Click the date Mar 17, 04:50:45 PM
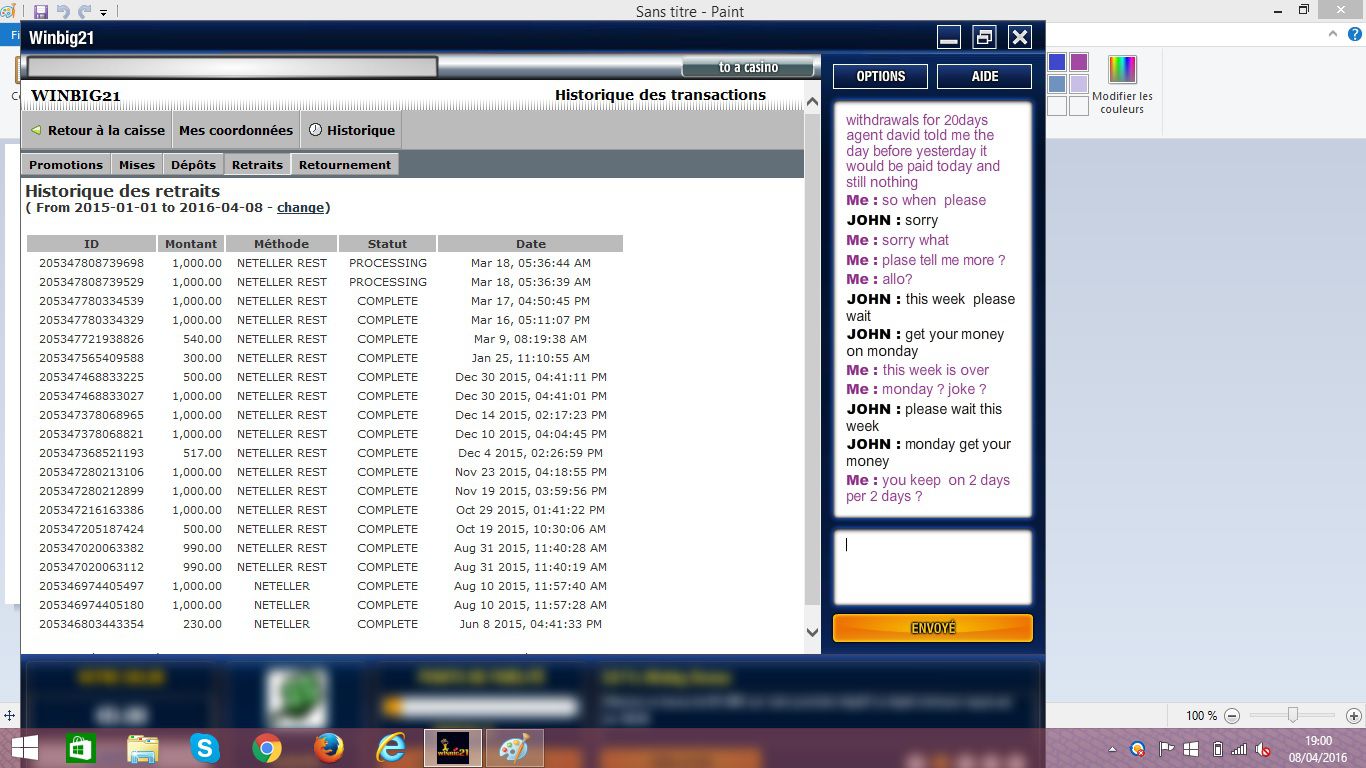This screenshot has width=1366, height=768. pos(531,301)
